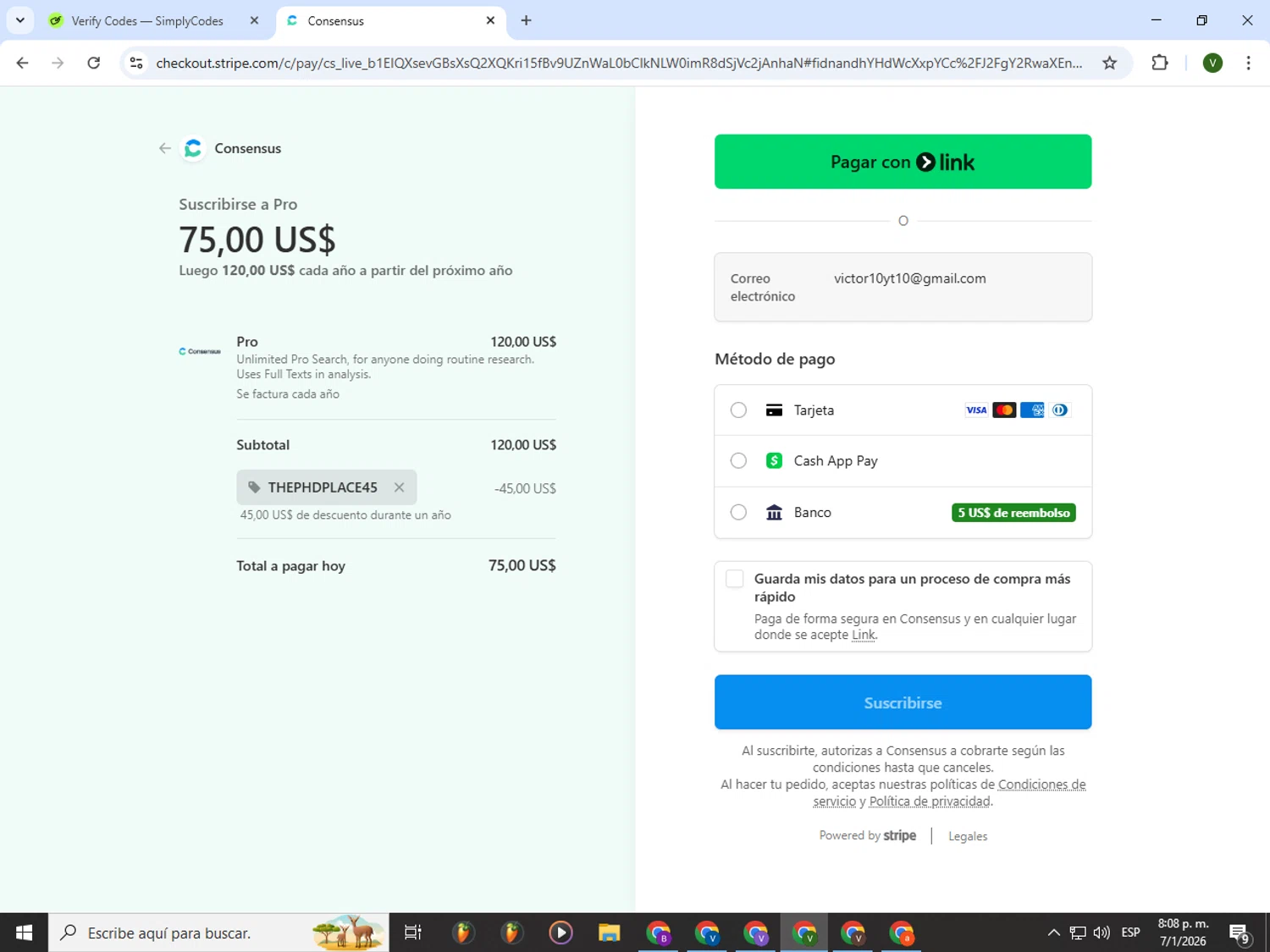
Task: Open the Link hyperlink in save data text
Action: (x=863, y=635)
